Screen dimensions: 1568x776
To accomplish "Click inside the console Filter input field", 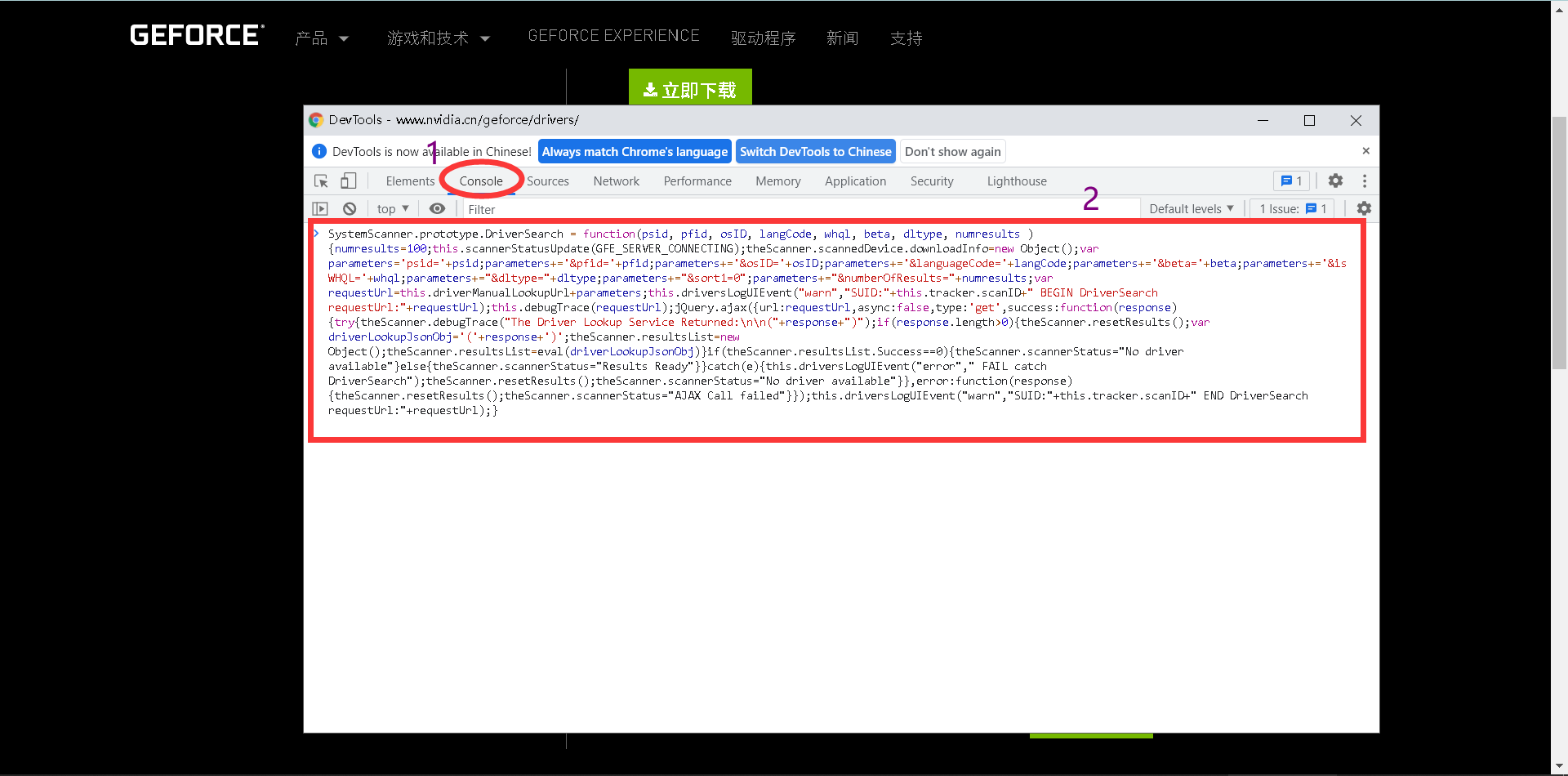I will pos(572,208).
